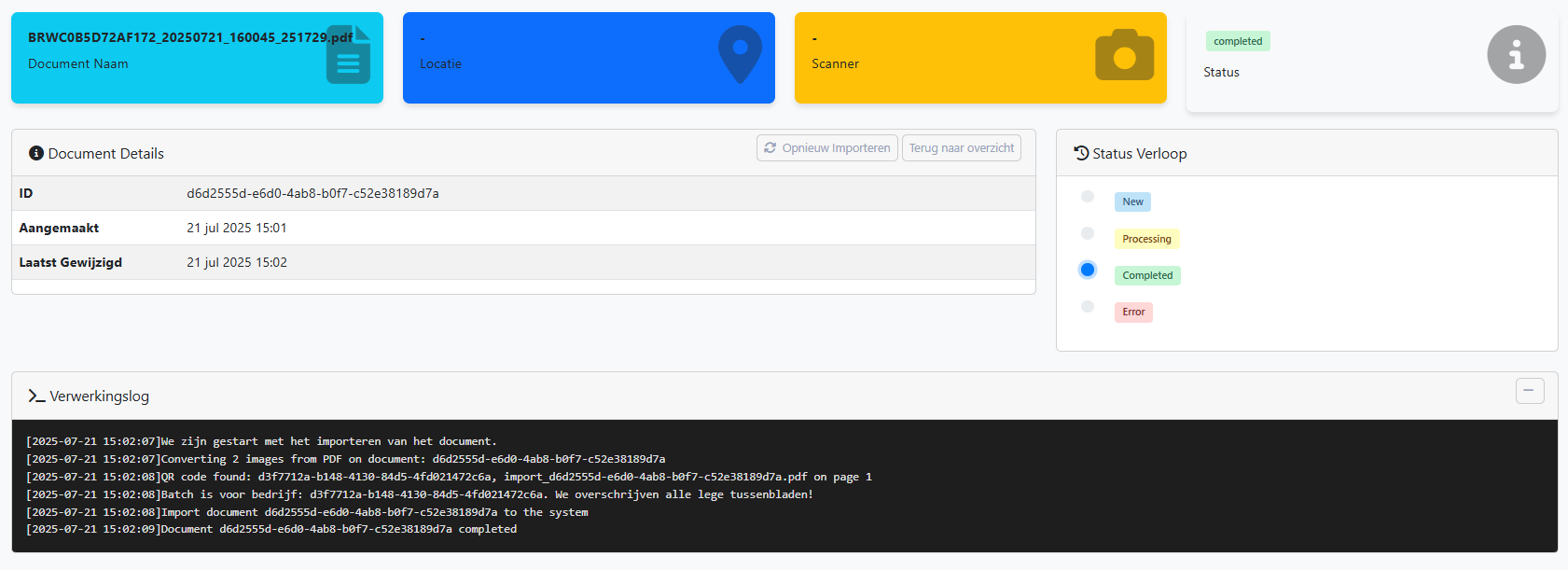Select the Error status radio button
Viewport: 1568px width, 570px height.
(1088, 306)
